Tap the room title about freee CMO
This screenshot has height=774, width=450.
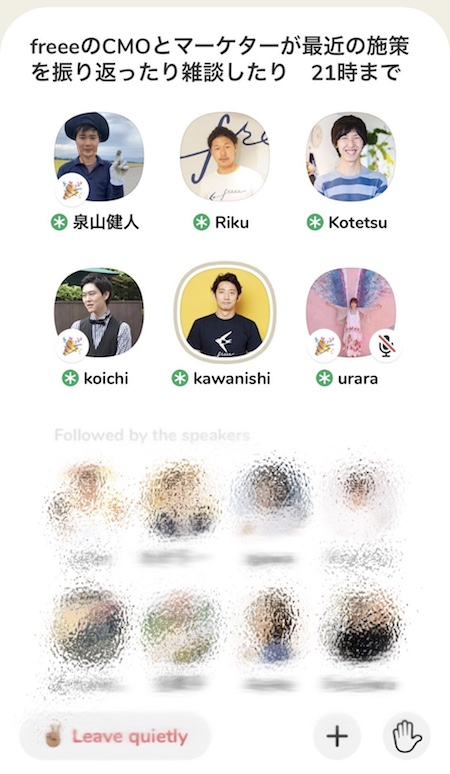[x=220, y=60]
